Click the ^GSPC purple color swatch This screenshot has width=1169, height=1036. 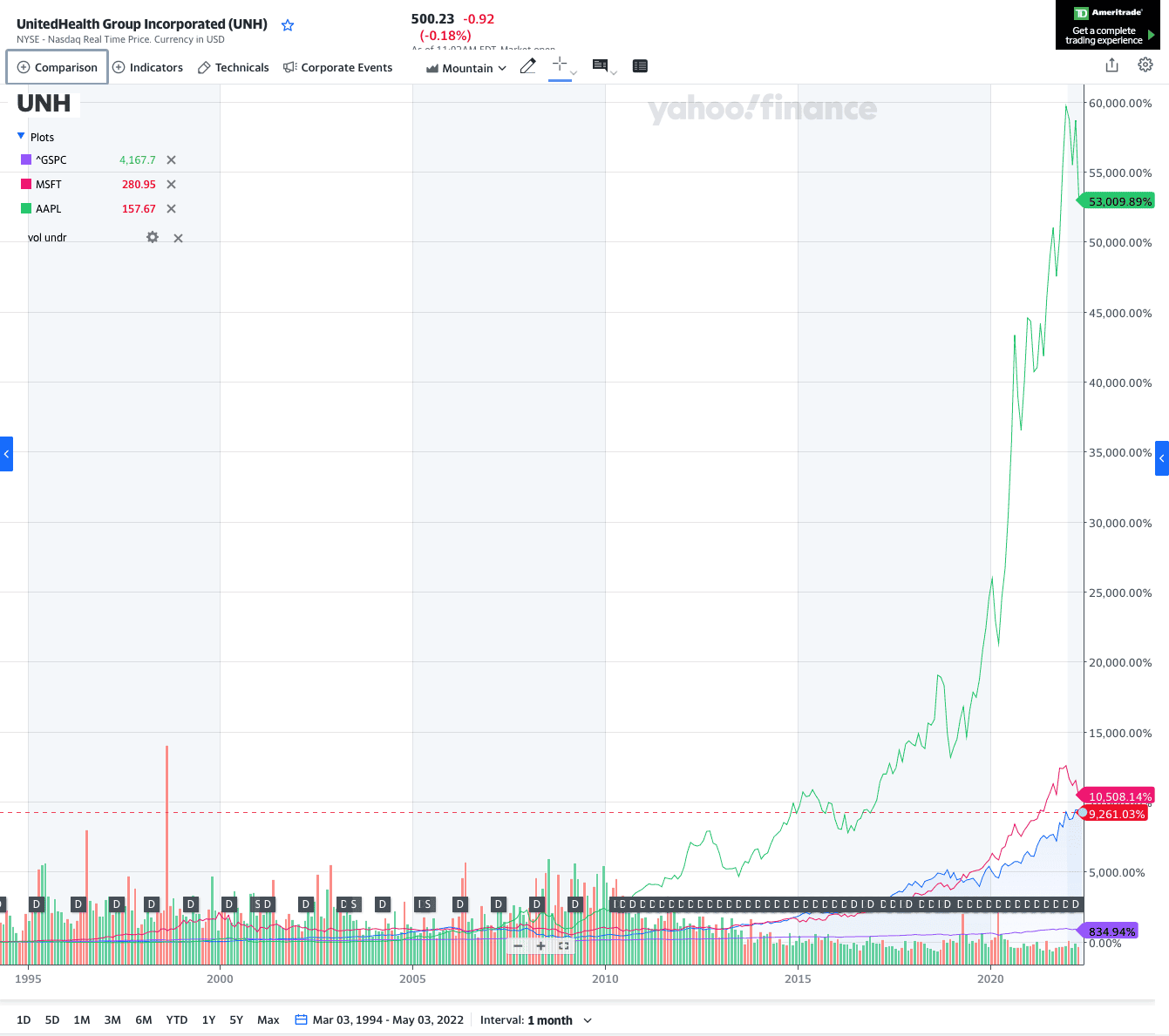[26, 159]
